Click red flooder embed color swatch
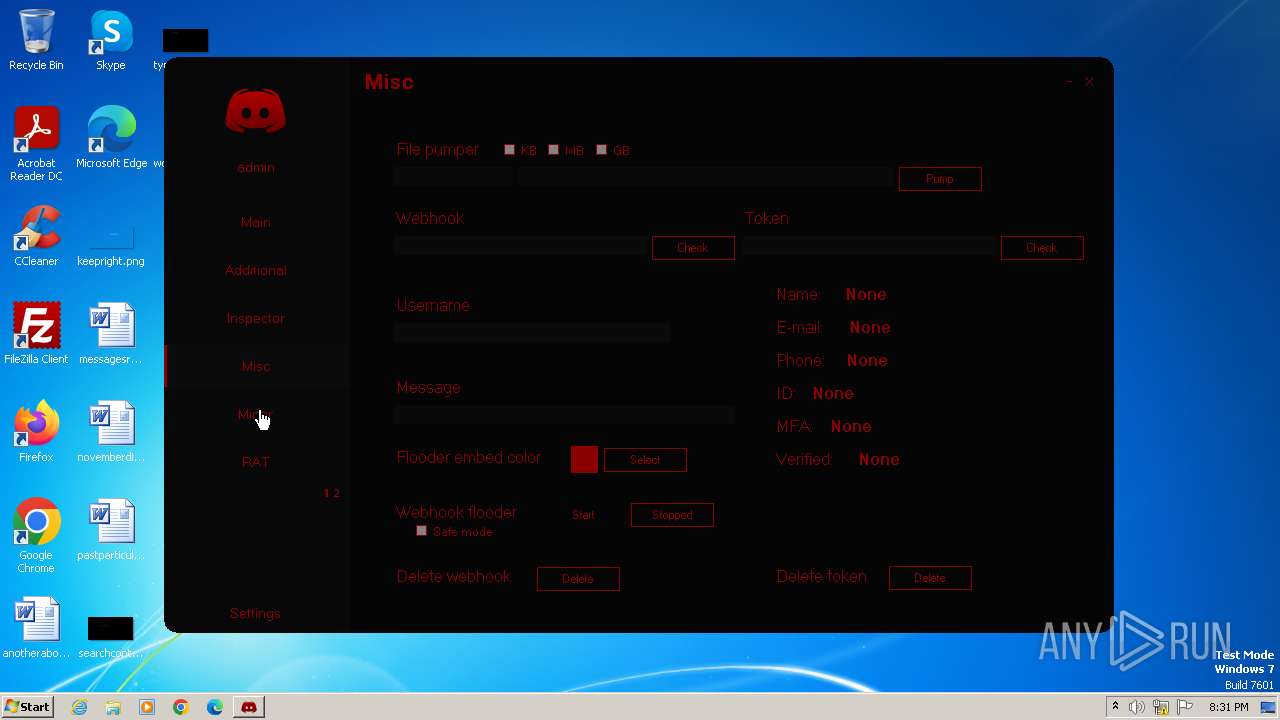The height and width of the screenshot is (720, 1280). click(584, 460)
